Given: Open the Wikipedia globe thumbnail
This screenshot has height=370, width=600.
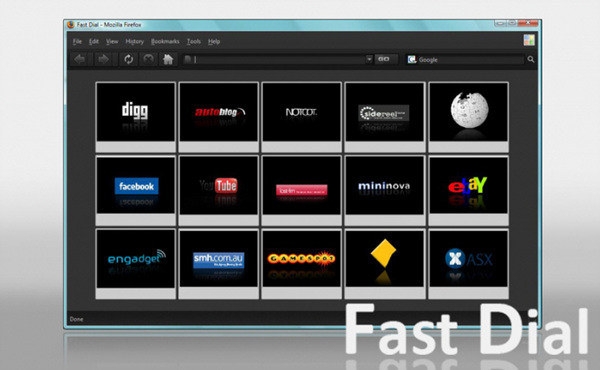Looking at the screenshot, I should 469,117.
